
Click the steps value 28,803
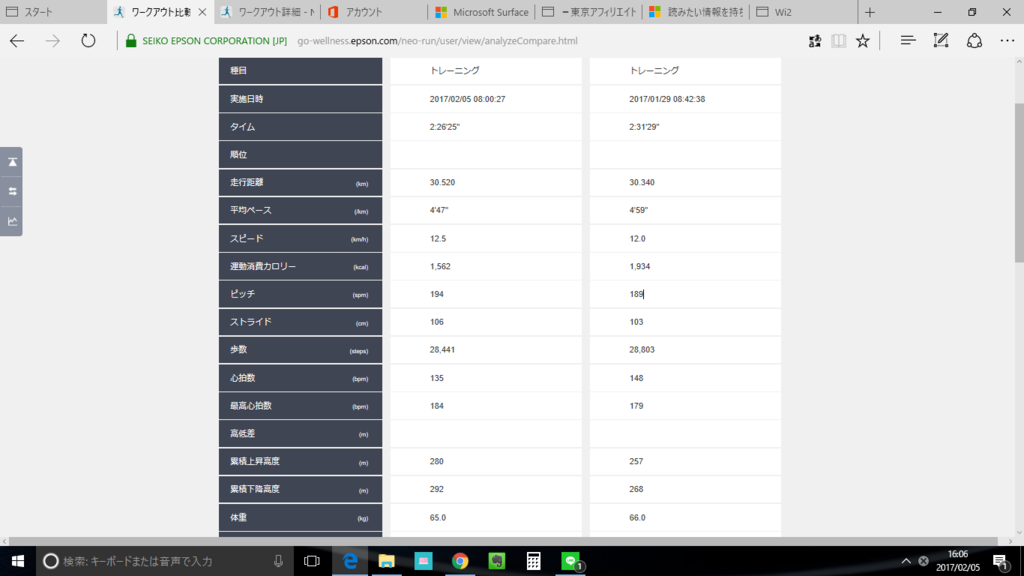pos(641,349)
